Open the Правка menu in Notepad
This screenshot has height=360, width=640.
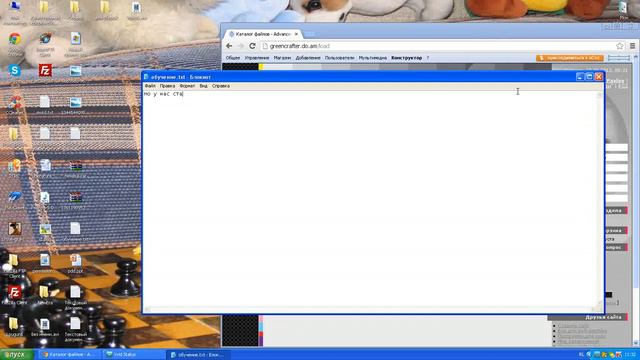(167, 86)
